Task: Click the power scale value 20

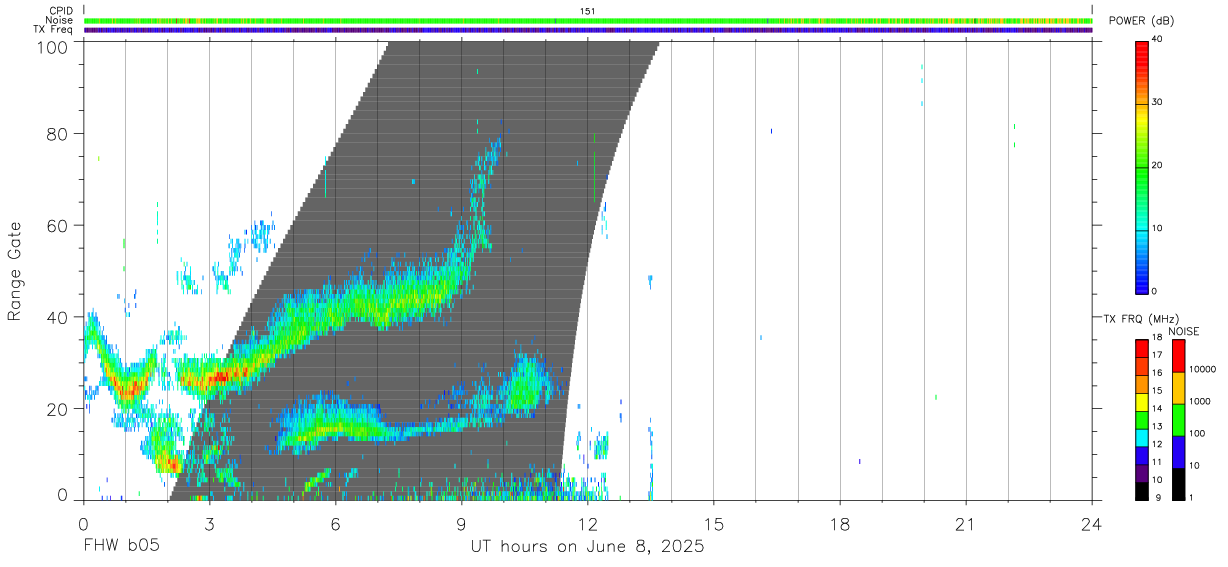Action: click(1158, 165)
